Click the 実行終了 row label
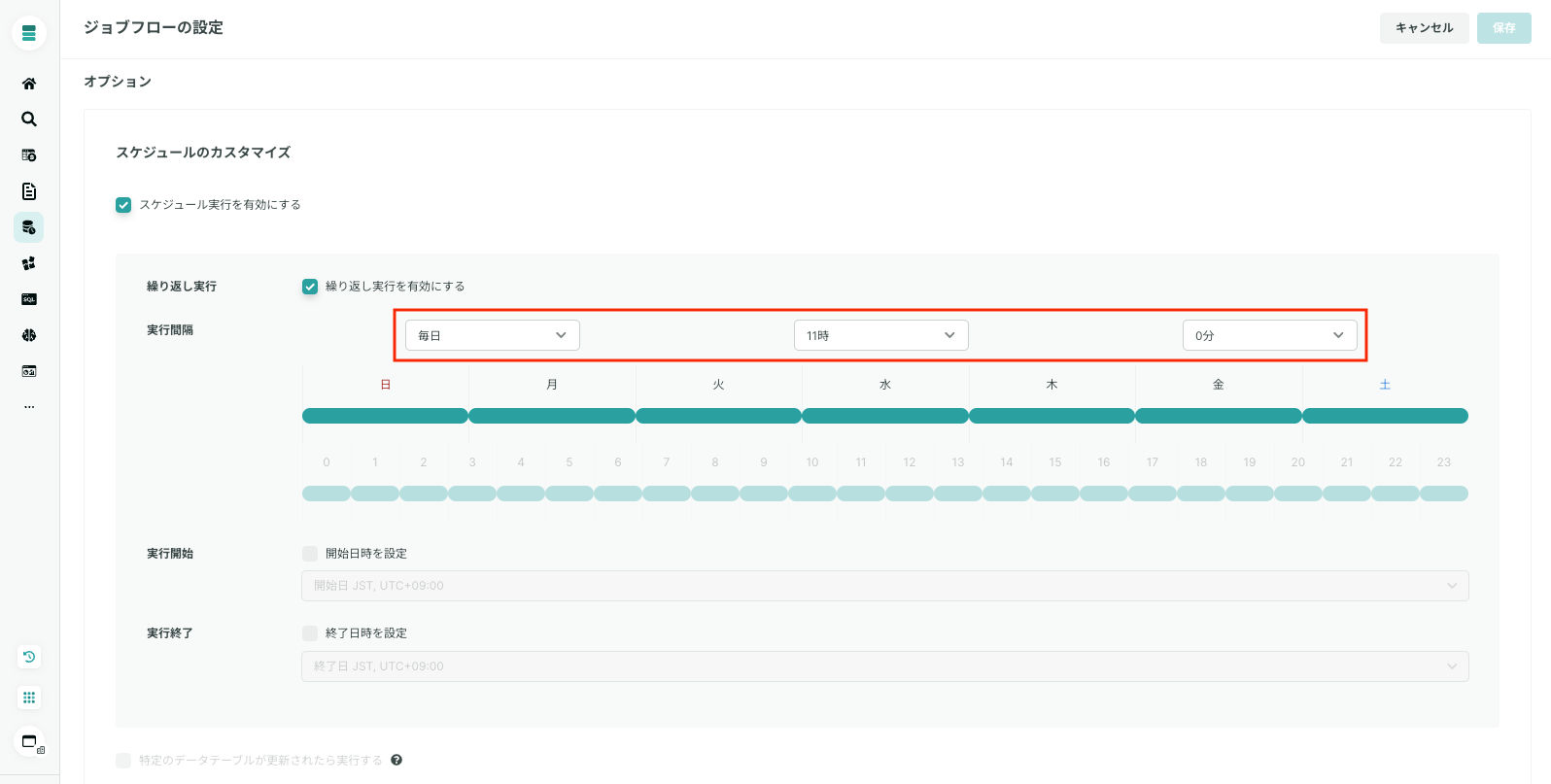 click(x=170, y=633)
